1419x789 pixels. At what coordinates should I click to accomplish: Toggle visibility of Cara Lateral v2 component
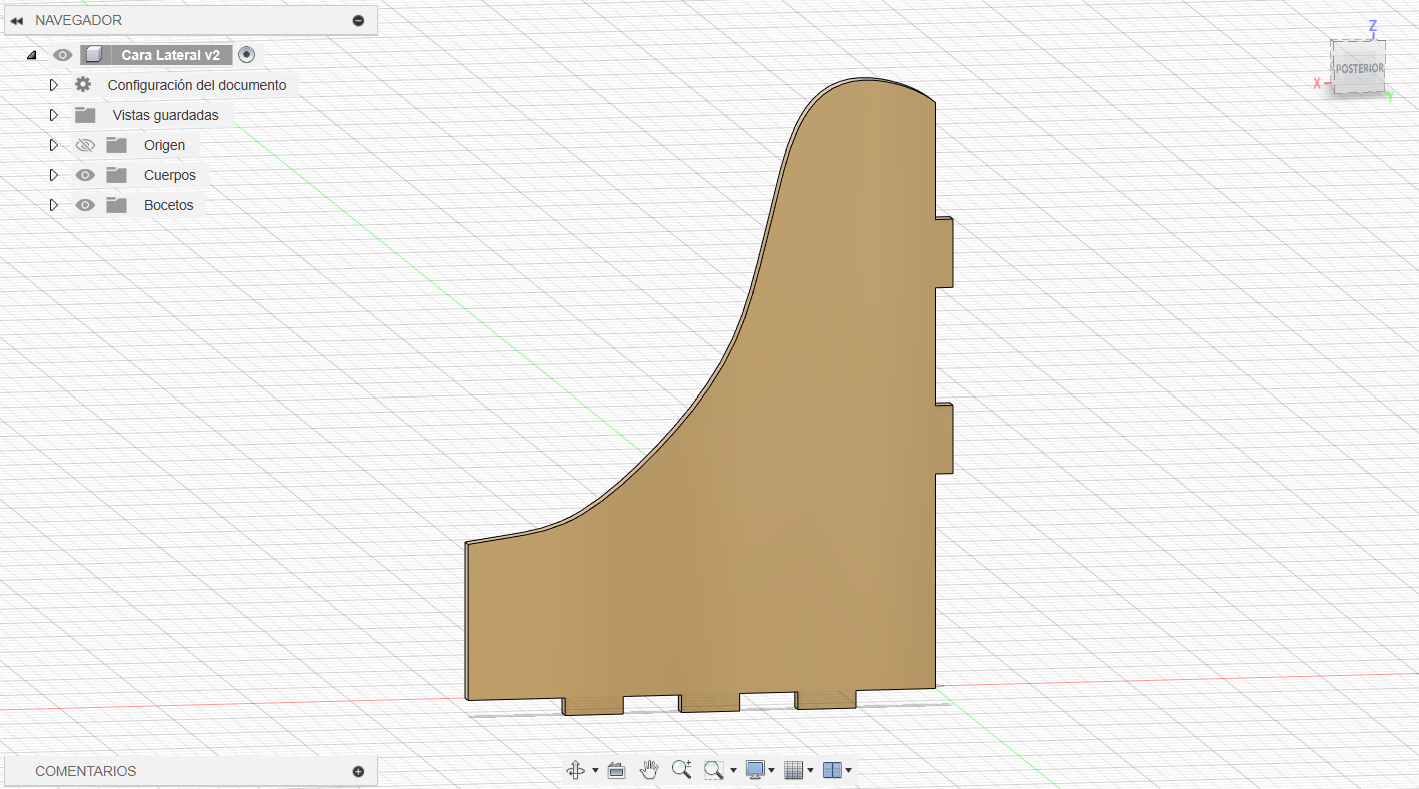click(x=62, y=55)
